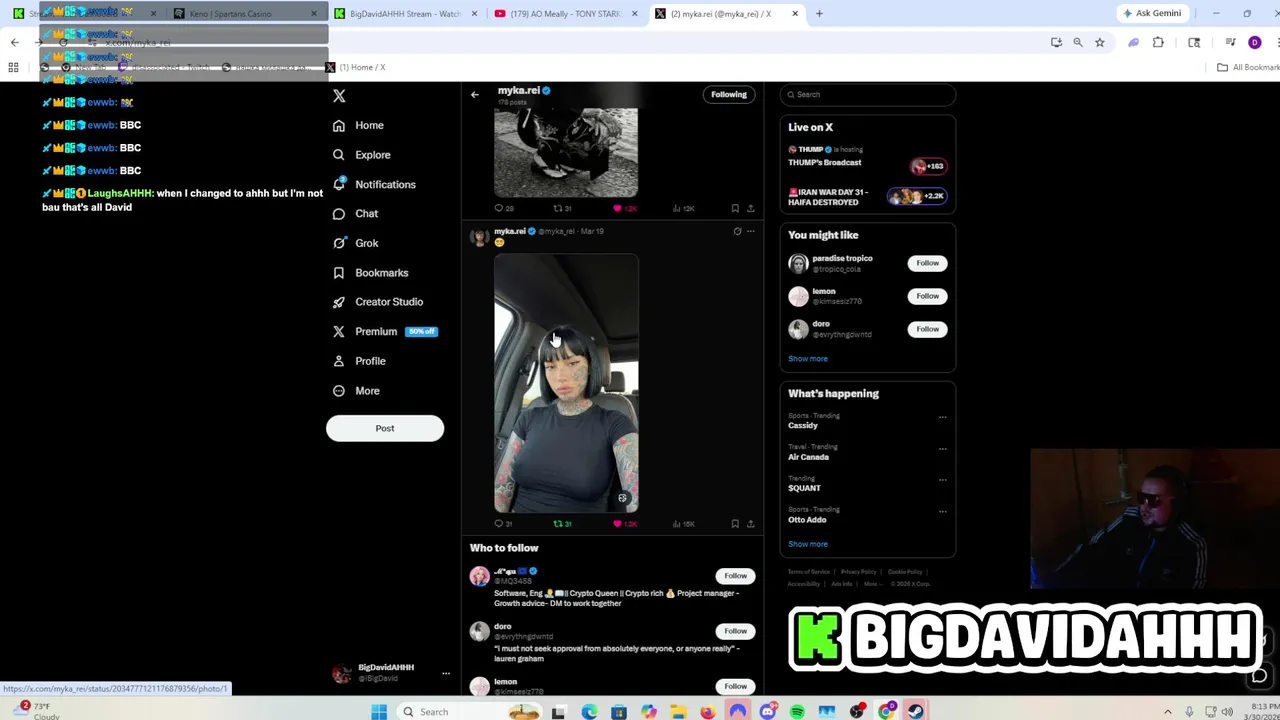The image size is (1280, 720).
Task: Bookmark this page with the star icon
Action: 1100,42
